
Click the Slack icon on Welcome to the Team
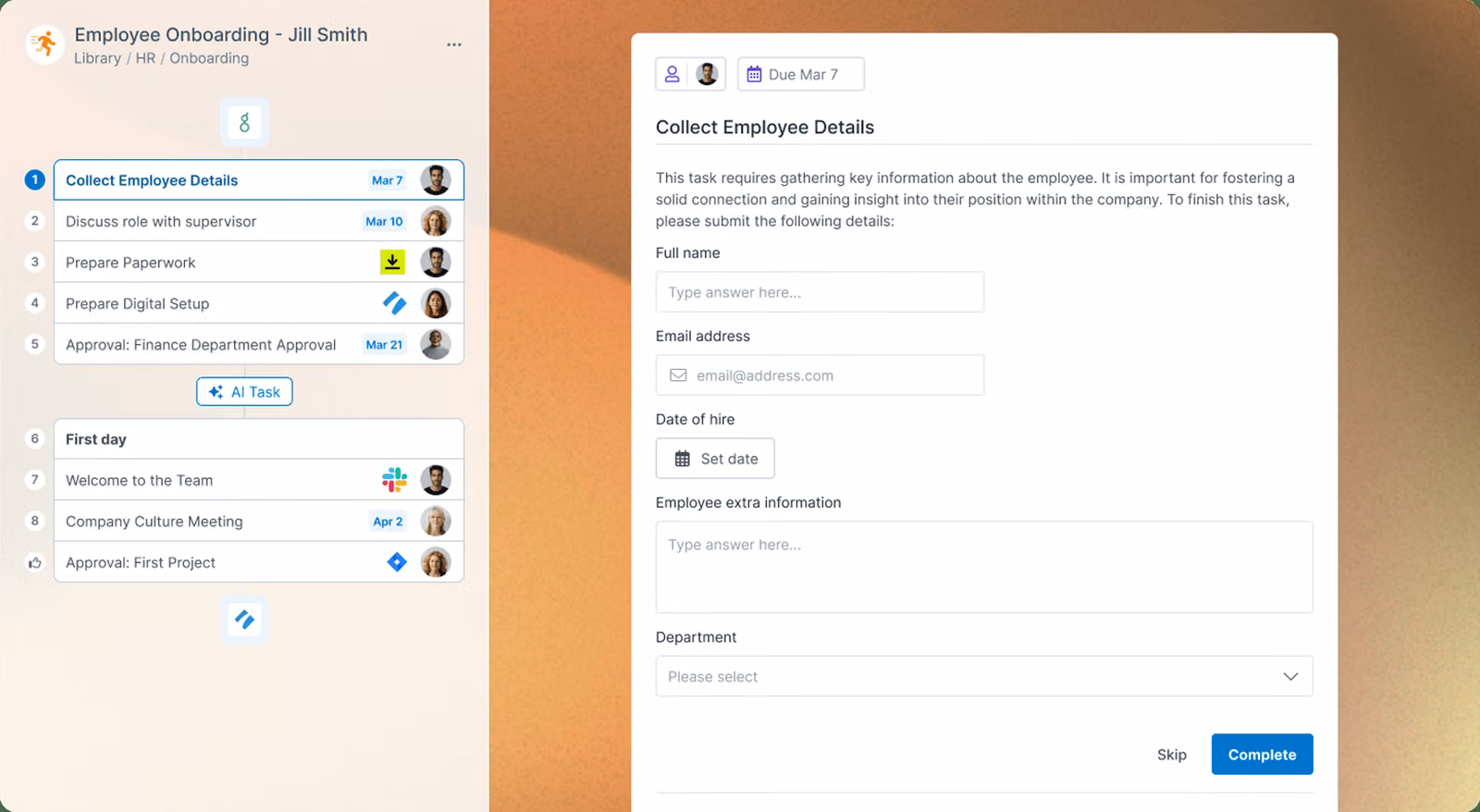pos(394,480)
